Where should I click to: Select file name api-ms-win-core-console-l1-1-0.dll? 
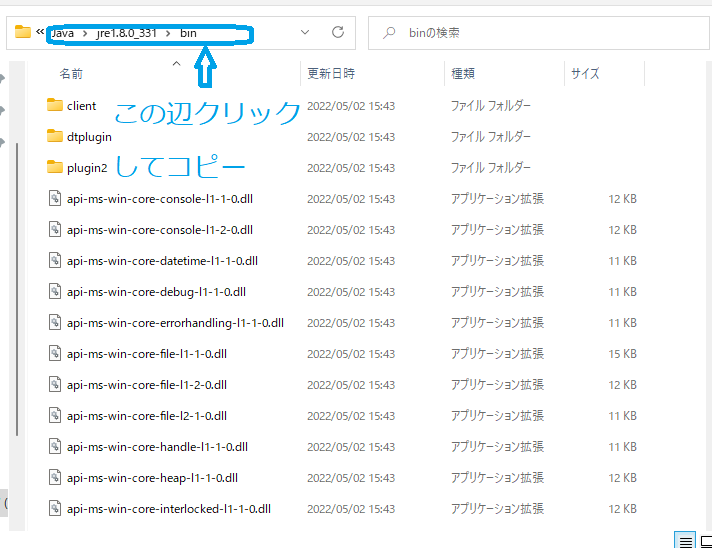point(160,199)
